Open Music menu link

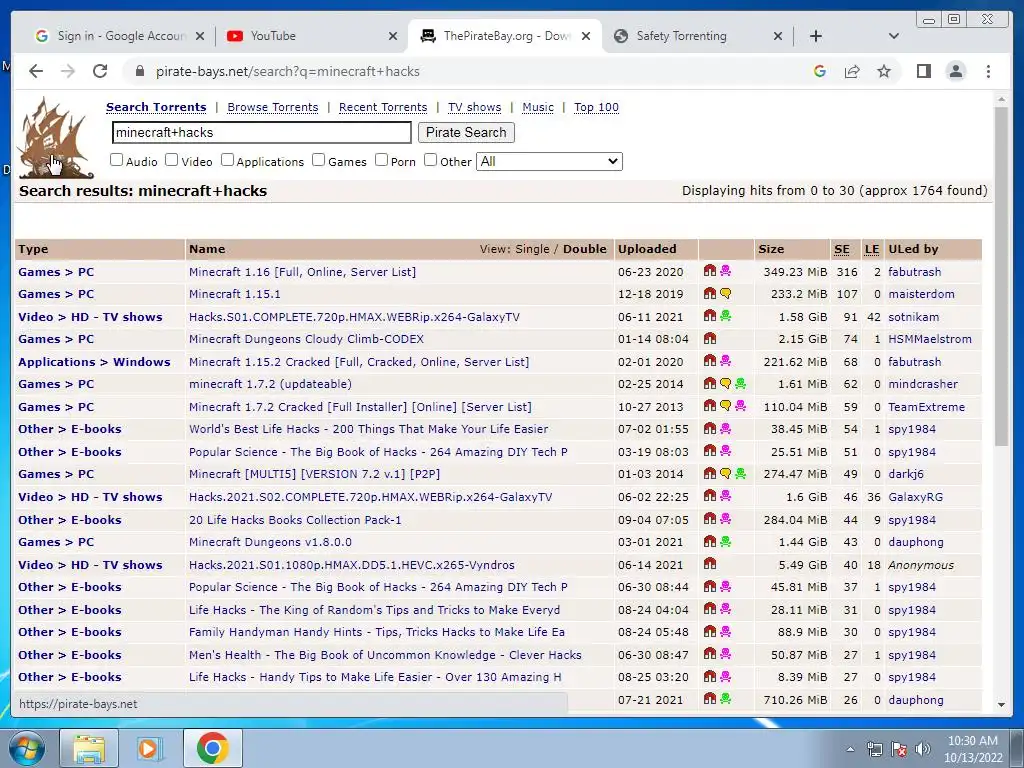[x=537, y=107]
